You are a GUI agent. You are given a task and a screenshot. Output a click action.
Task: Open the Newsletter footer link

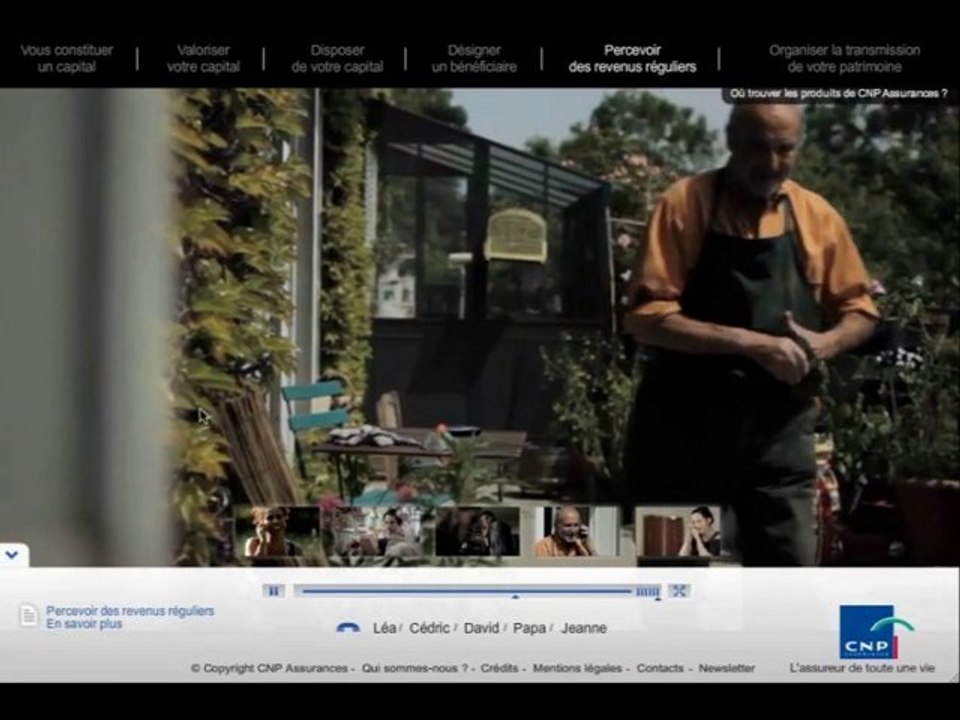(x=727, y=668)
